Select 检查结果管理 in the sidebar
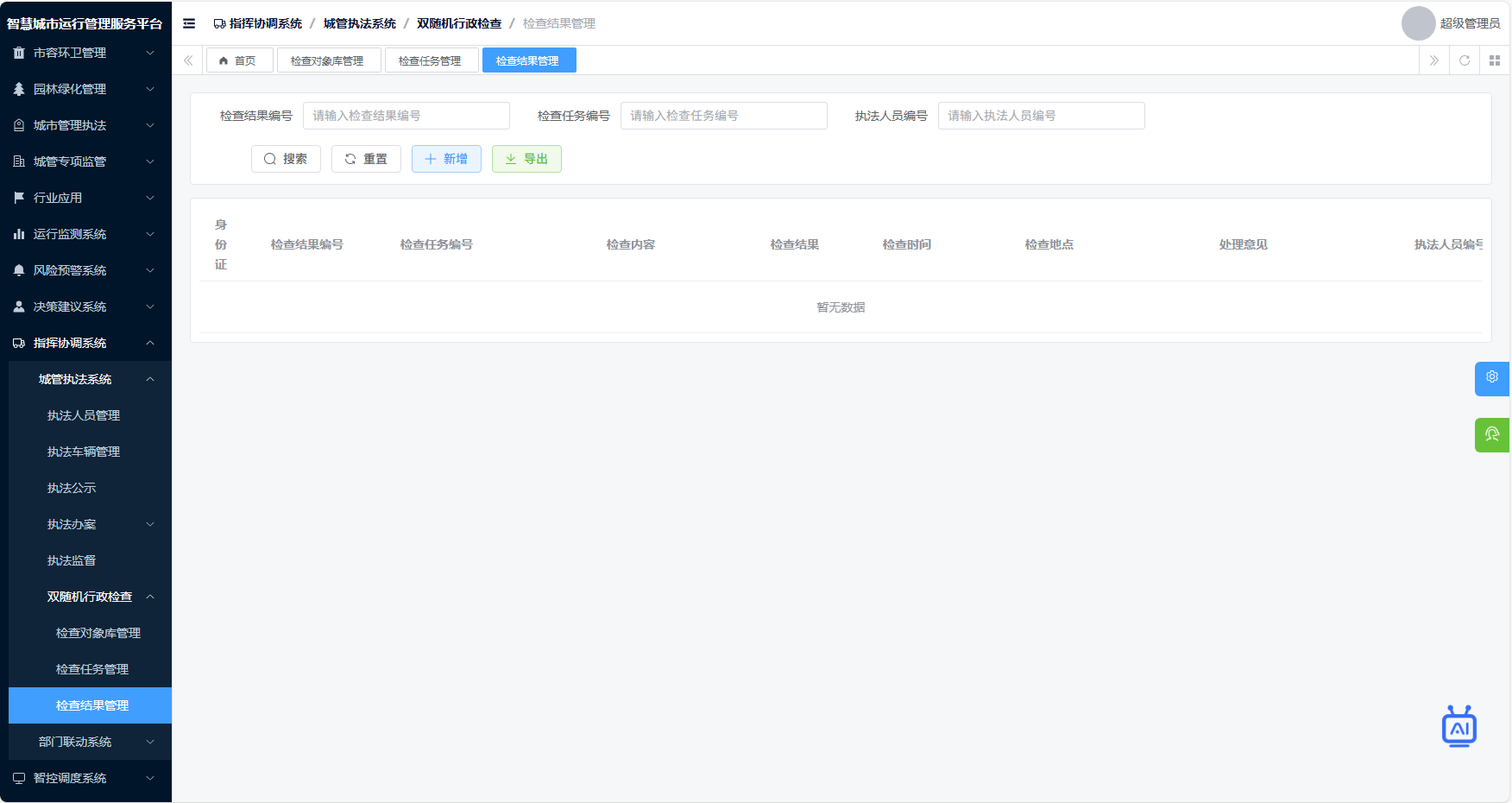Screen dimensions: 1512x803 (x=90, y=705)
